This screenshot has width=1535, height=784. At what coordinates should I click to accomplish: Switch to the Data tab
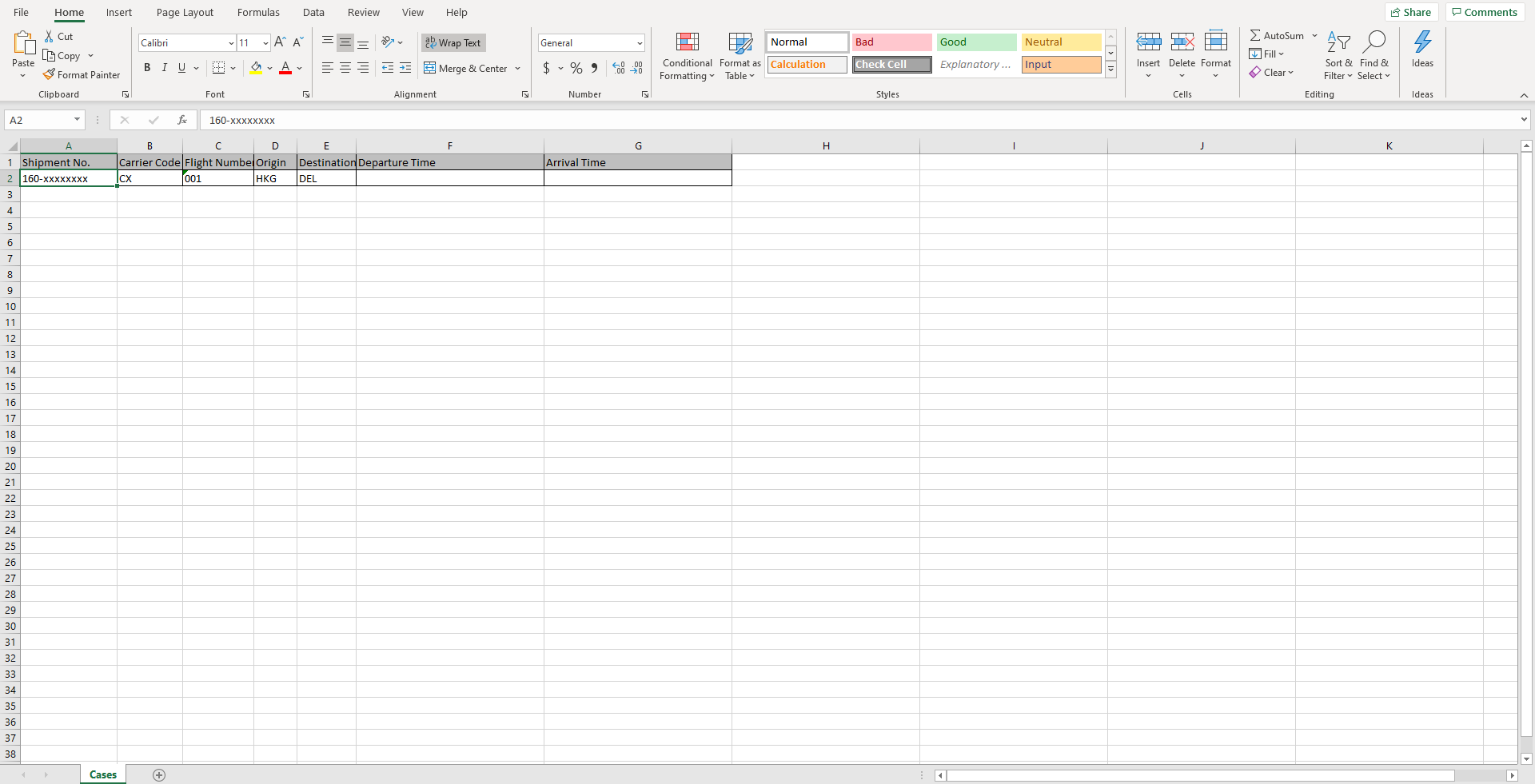click(313, 13)
